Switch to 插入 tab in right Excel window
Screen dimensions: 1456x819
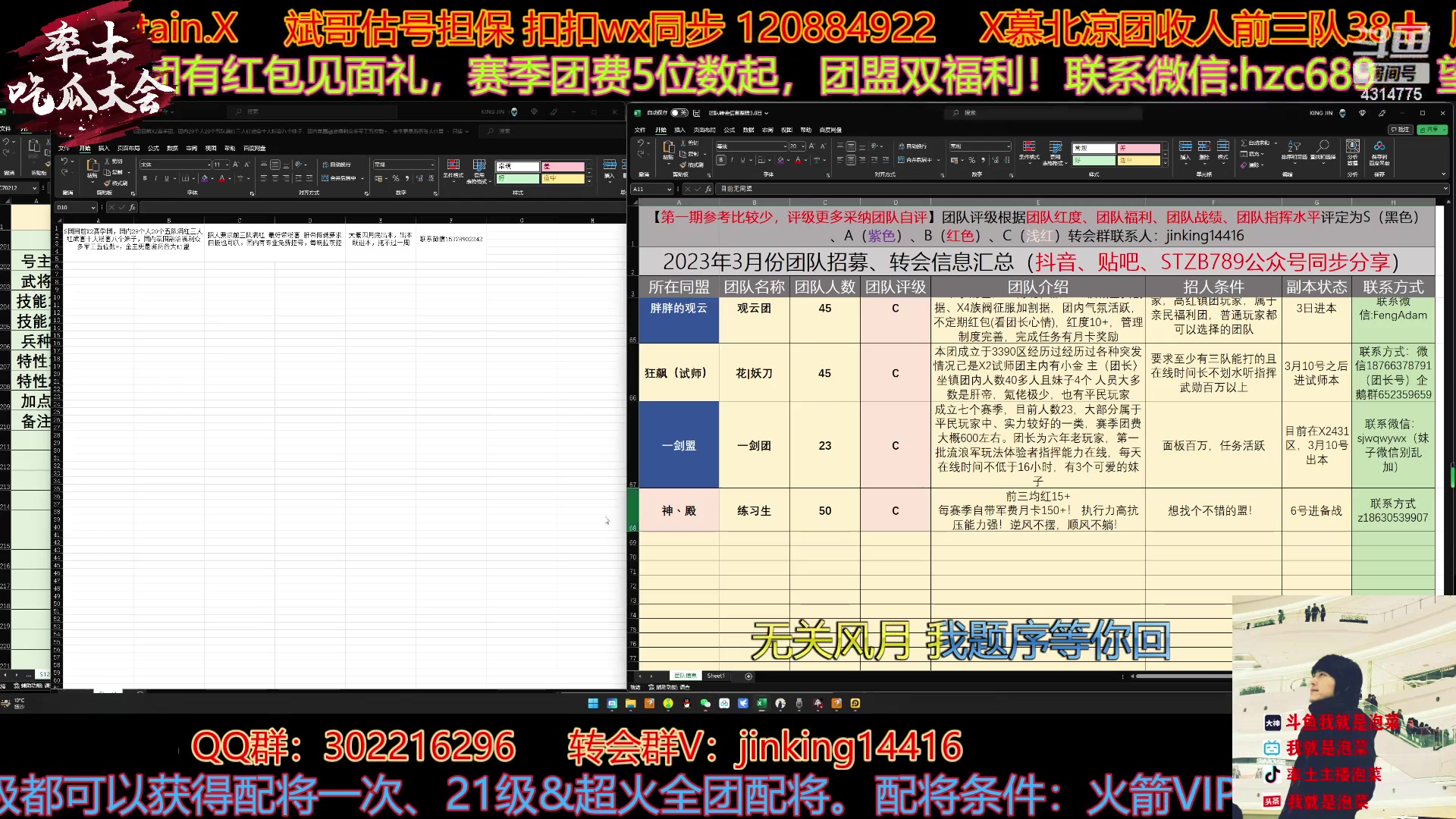[x=679, y=130]
